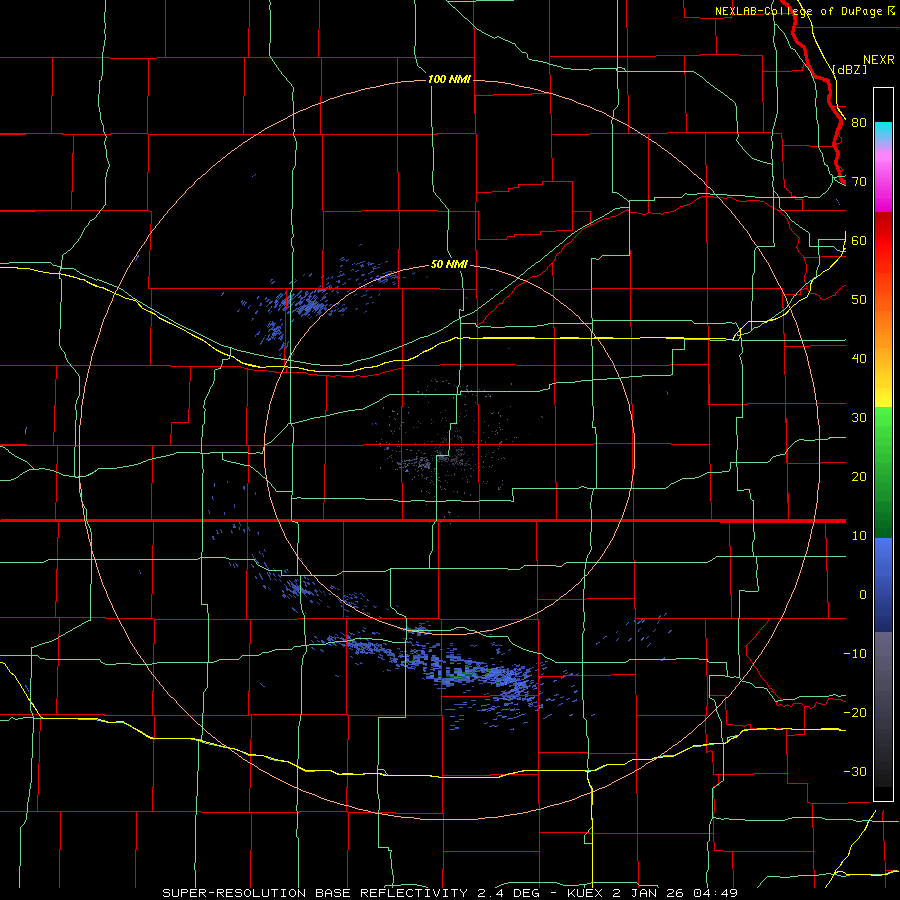Pick the green band of the color bar

883,472
